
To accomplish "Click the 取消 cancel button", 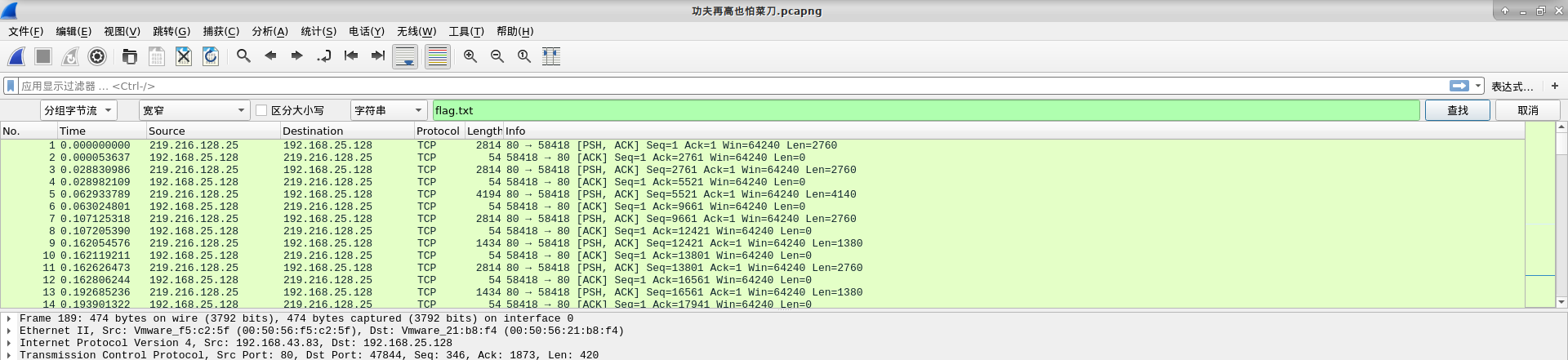I will 1528,110.
